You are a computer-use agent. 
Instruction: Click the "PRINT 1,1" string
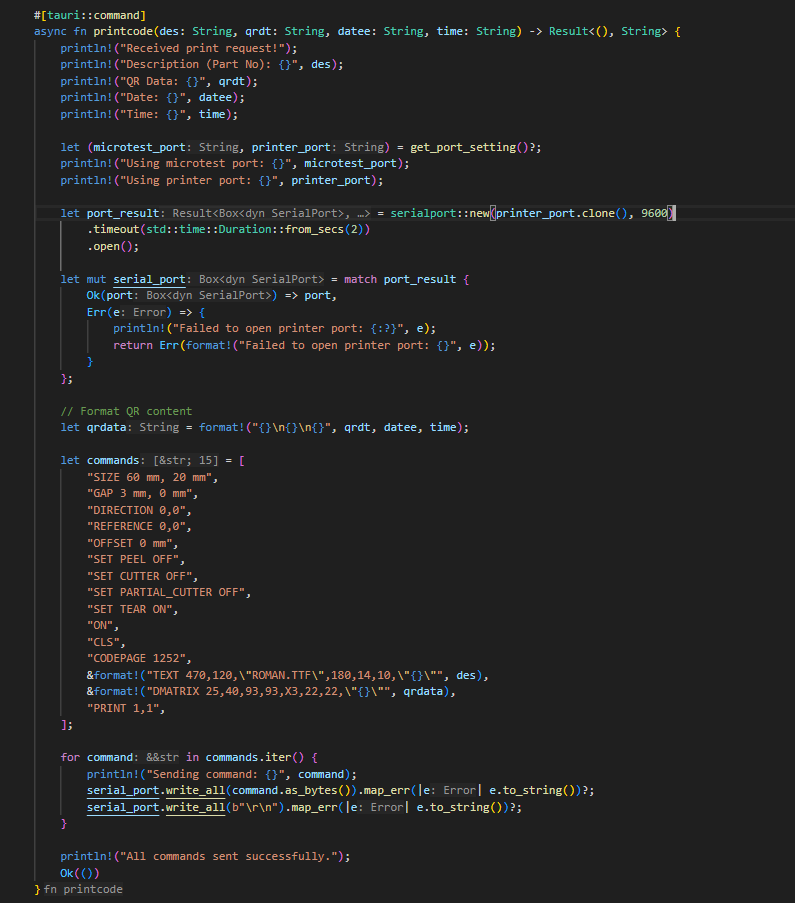(x=125, y=708)
